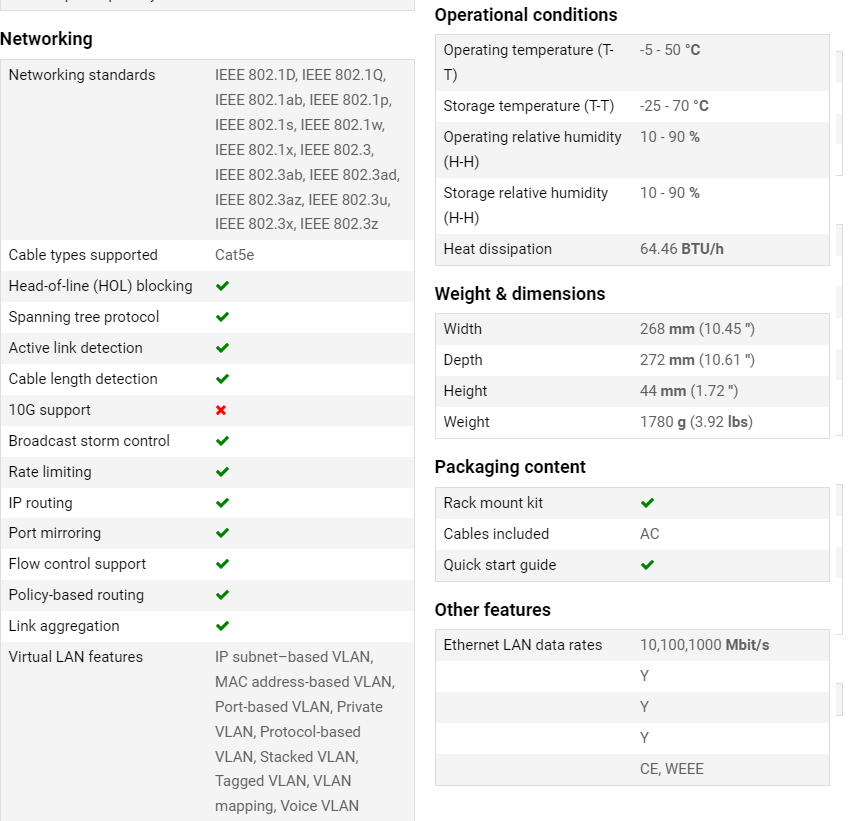Click the Active link detection checkmark
The image size is (858, 821).
pos(222,348)
